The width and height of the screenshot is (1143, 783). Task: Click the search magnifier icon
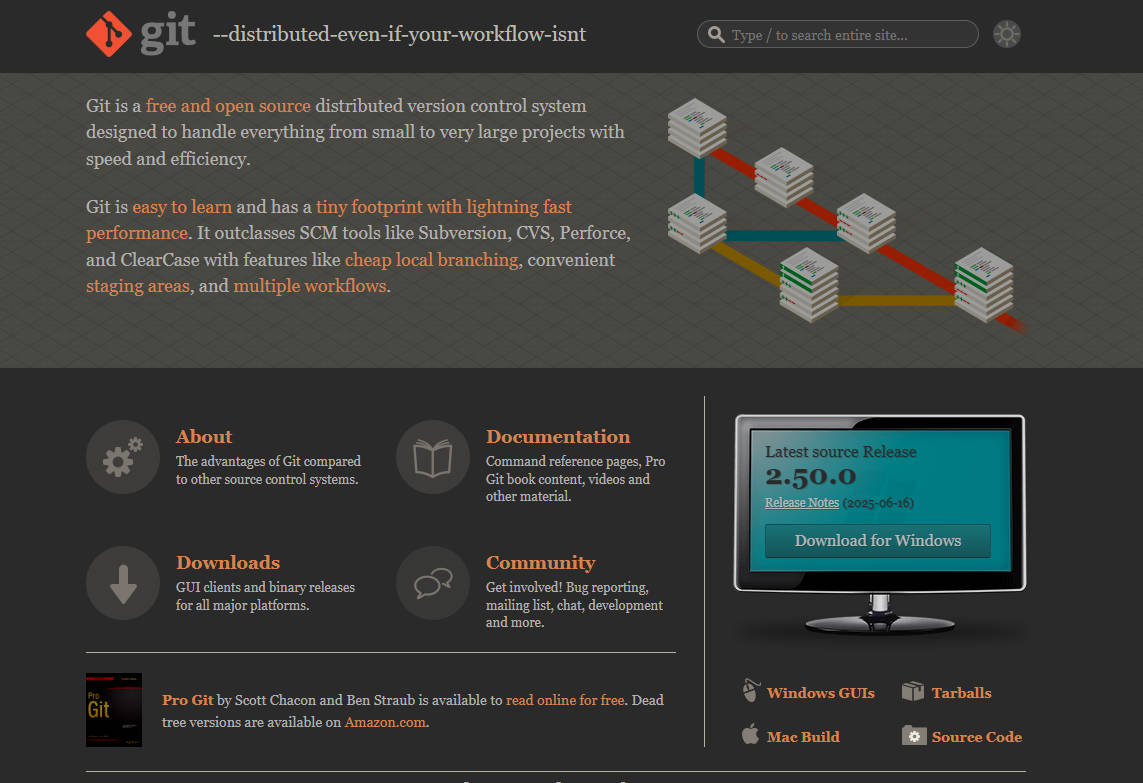pyautogui.click(x=716, y=34)
